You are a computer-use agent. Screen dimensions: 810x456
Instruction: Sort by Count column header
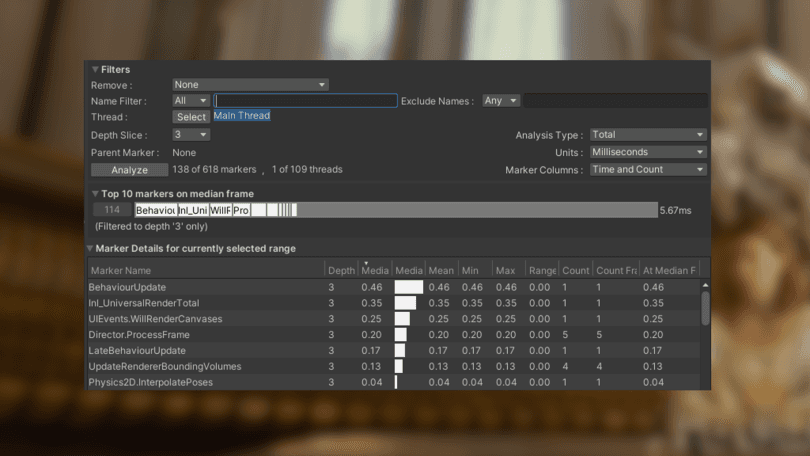575,271
